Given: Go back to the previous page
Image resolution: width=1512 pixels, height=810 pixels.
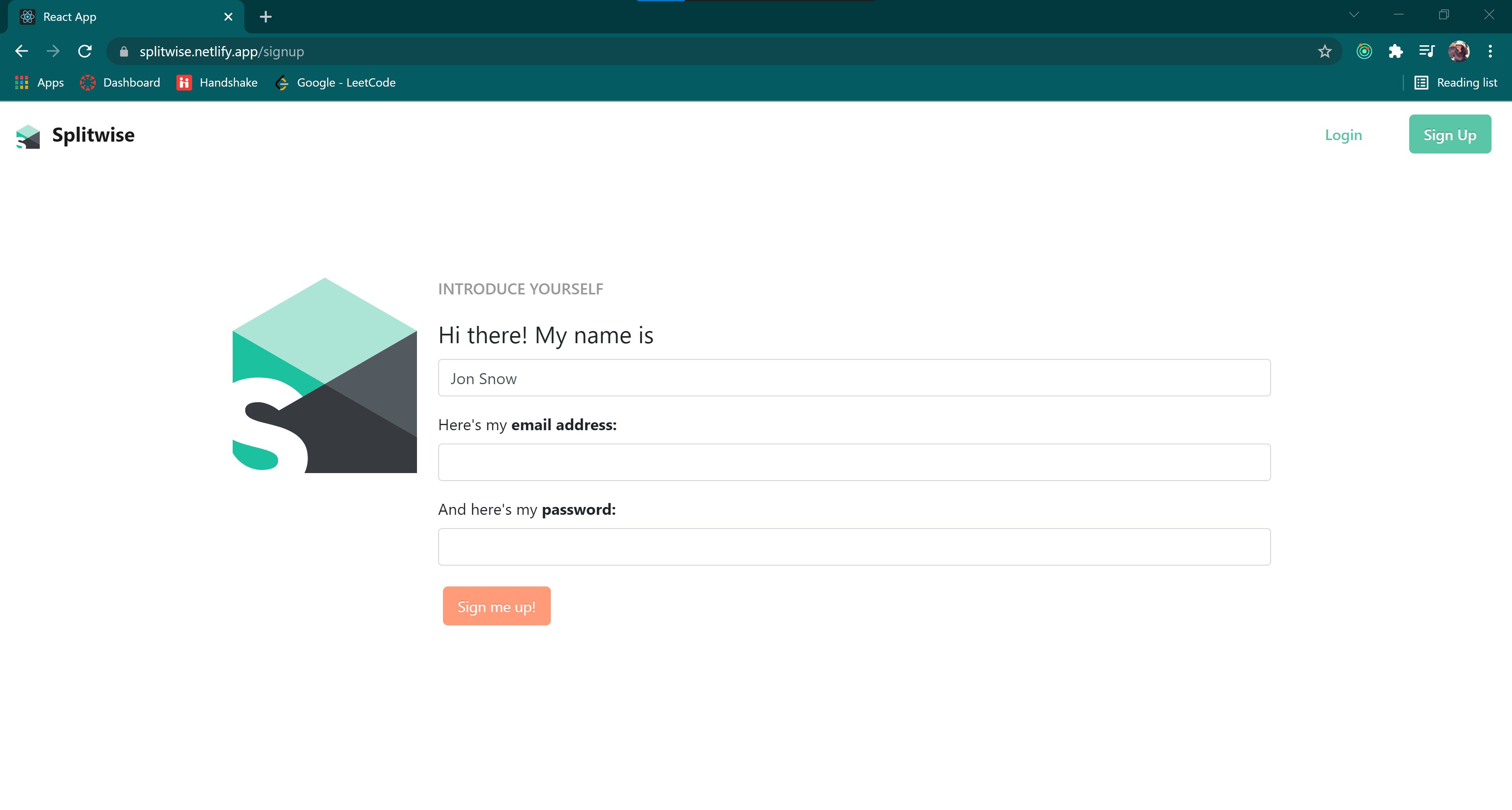Looking at the screenshot, I should tap(22, 52).
